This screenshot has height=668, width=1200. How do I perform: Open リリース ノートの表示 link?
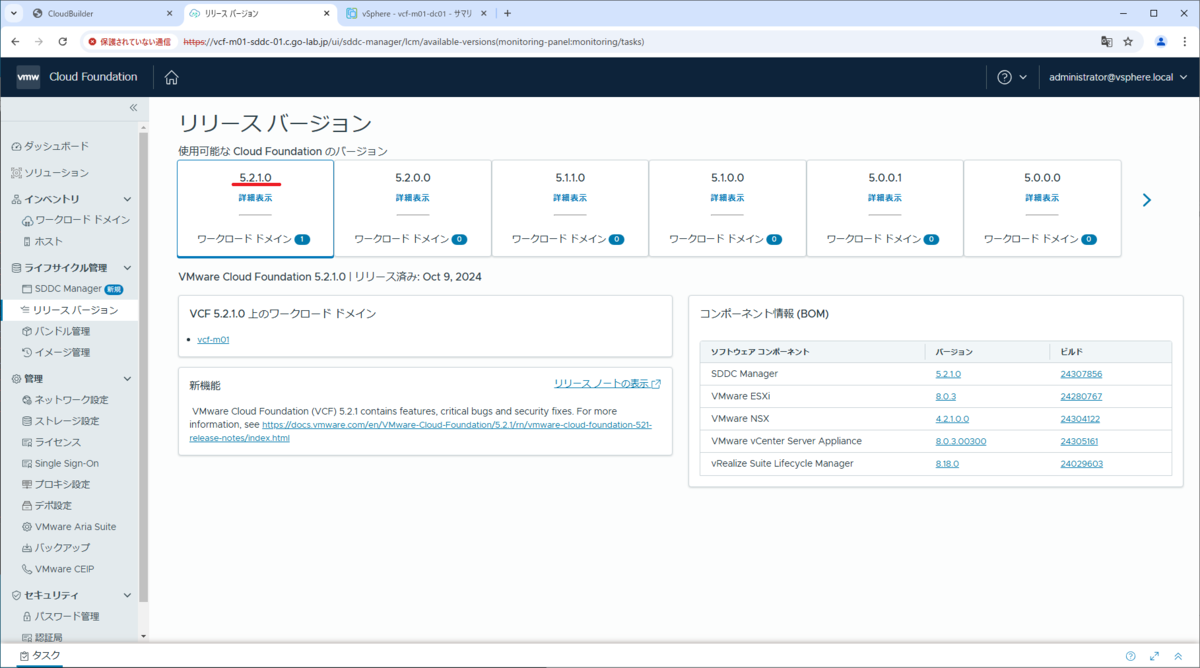607,383
